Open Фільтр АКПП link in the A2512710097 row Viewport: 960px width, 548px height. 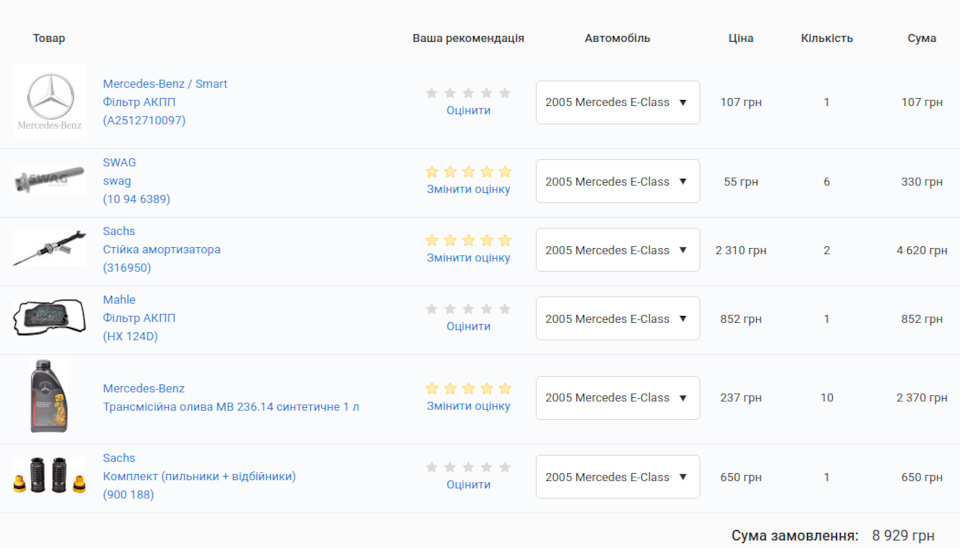[x=139, y=102]
